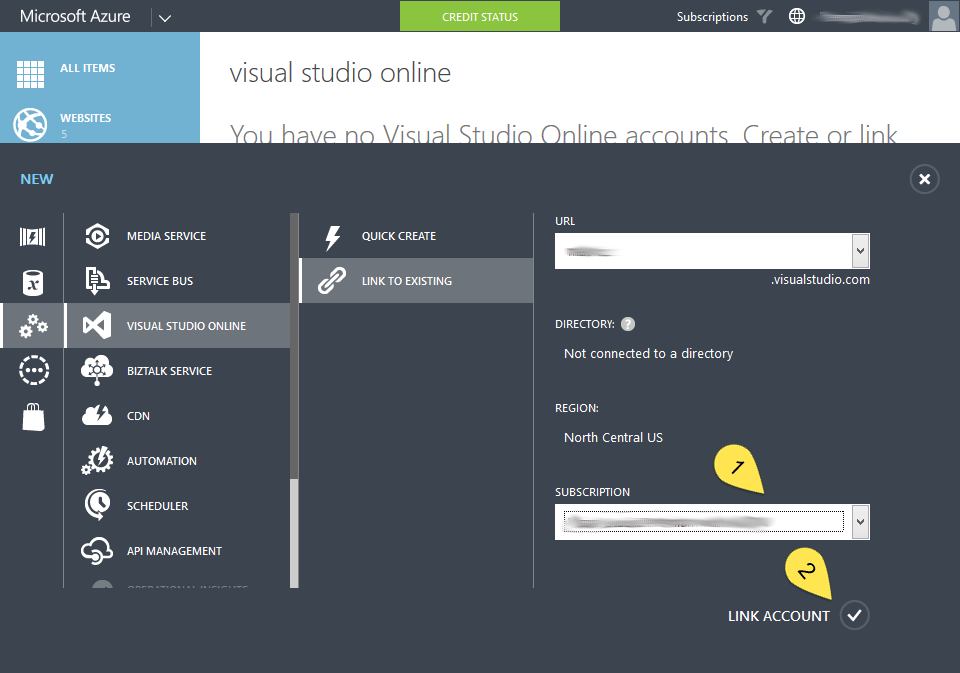Switch to the Quick Create tab
The height and width of the screenshot is (673, 960).
(416, 234)
